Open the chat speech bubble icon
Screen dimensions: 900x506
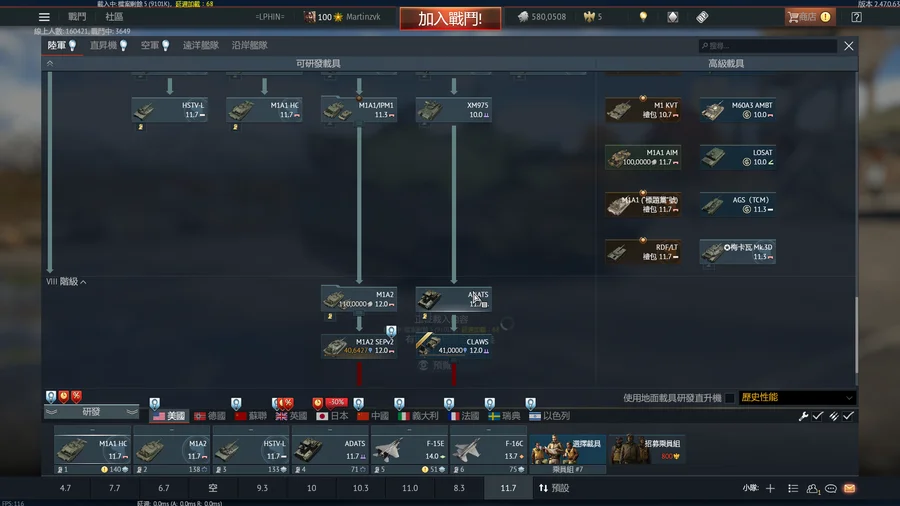click(x=831, y=488)
